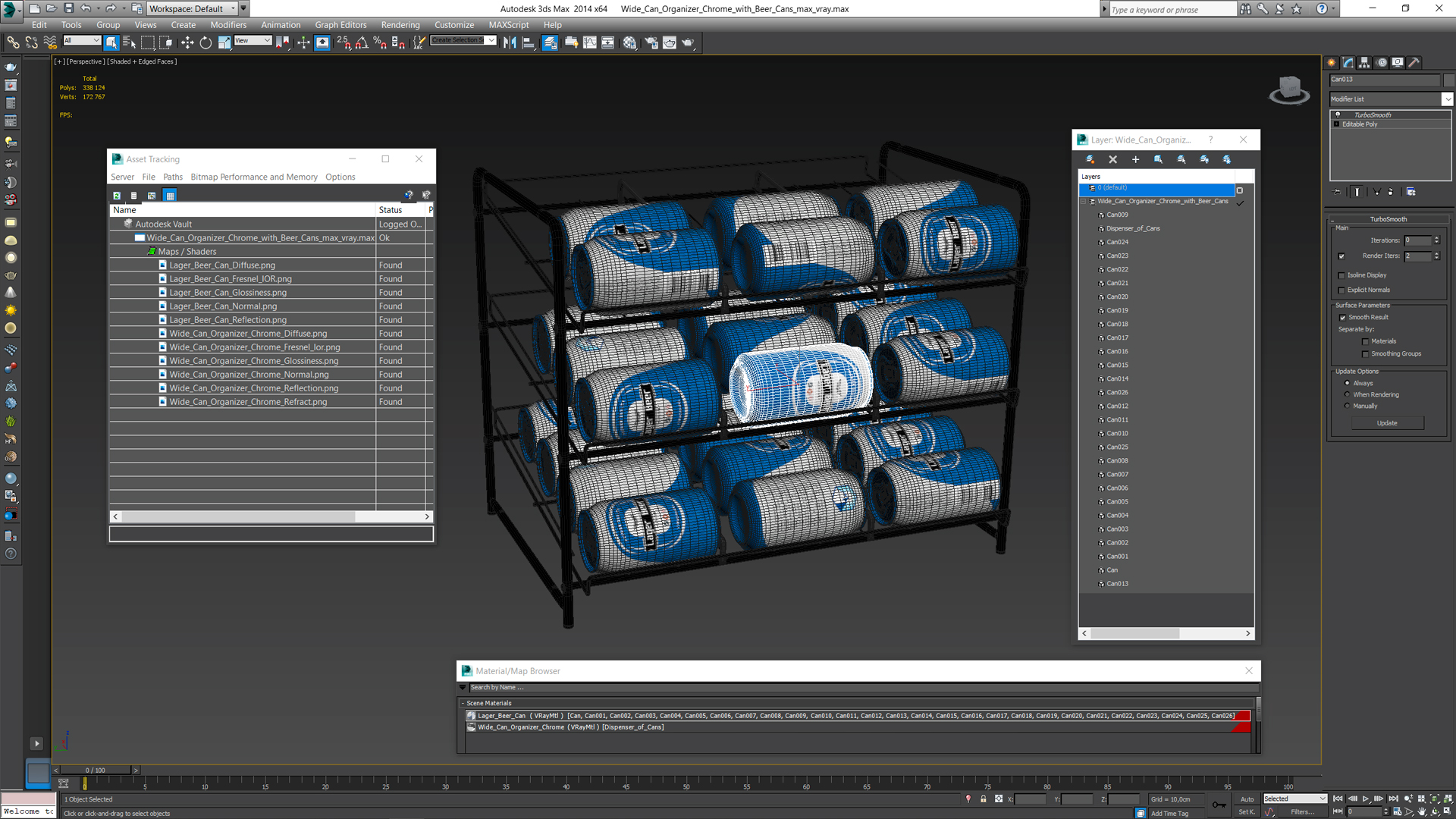Enable Smoothing Groups checkbox
Viewport: 1456px width, 819px height.
pos(1365,354)
